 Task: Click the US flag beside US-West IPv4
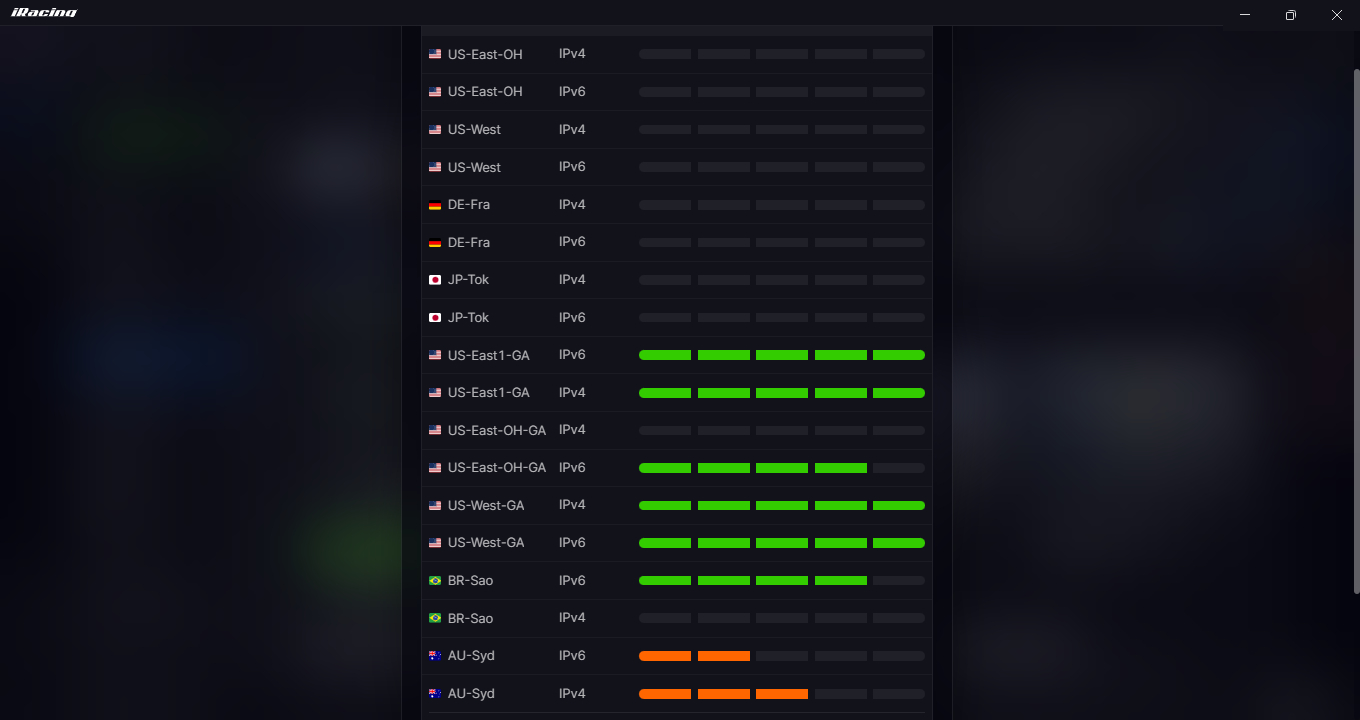click(435, 130)
